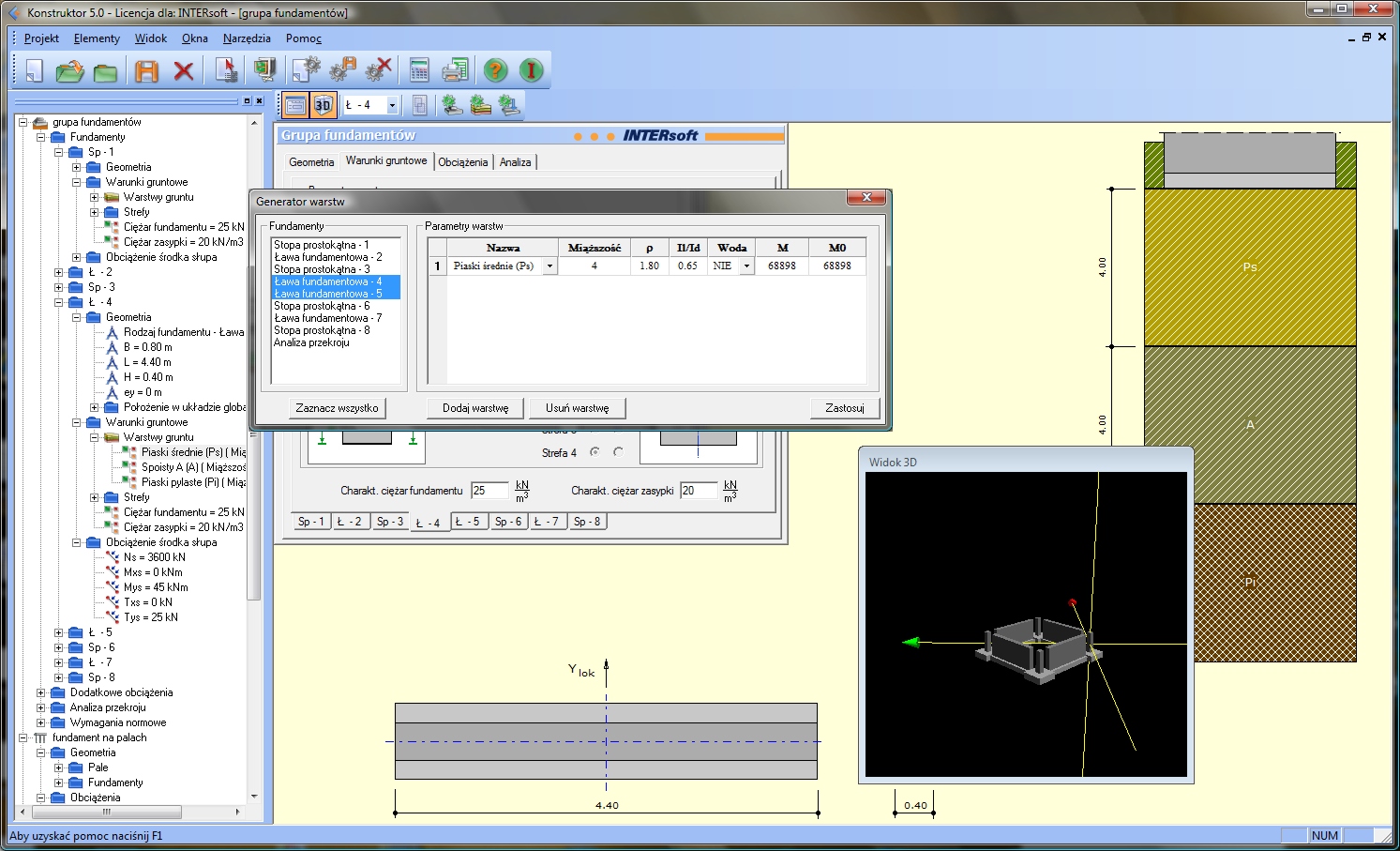Image resolution: width=1400 pixels, height=851 pixels.
Task: Select the Sp - 8 bottom tab
Action: (x=587, y=522)
